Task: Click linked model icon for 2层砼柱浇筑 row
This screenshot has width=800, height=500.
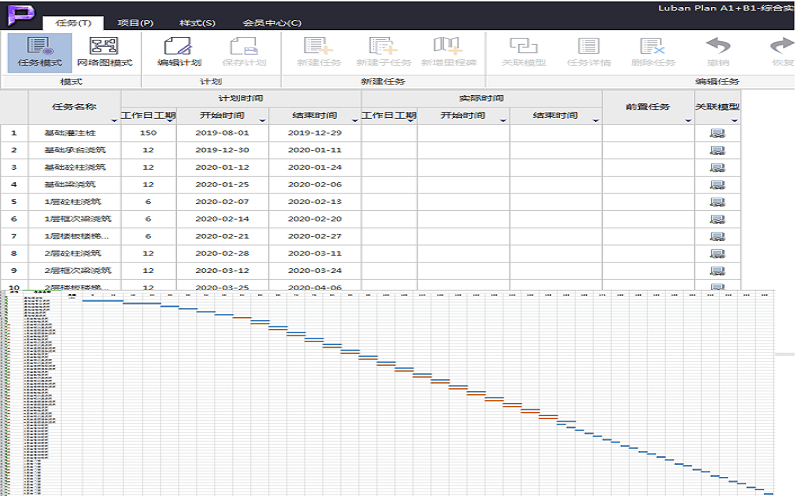Action: pyautogui.click(x=717, y=254)
